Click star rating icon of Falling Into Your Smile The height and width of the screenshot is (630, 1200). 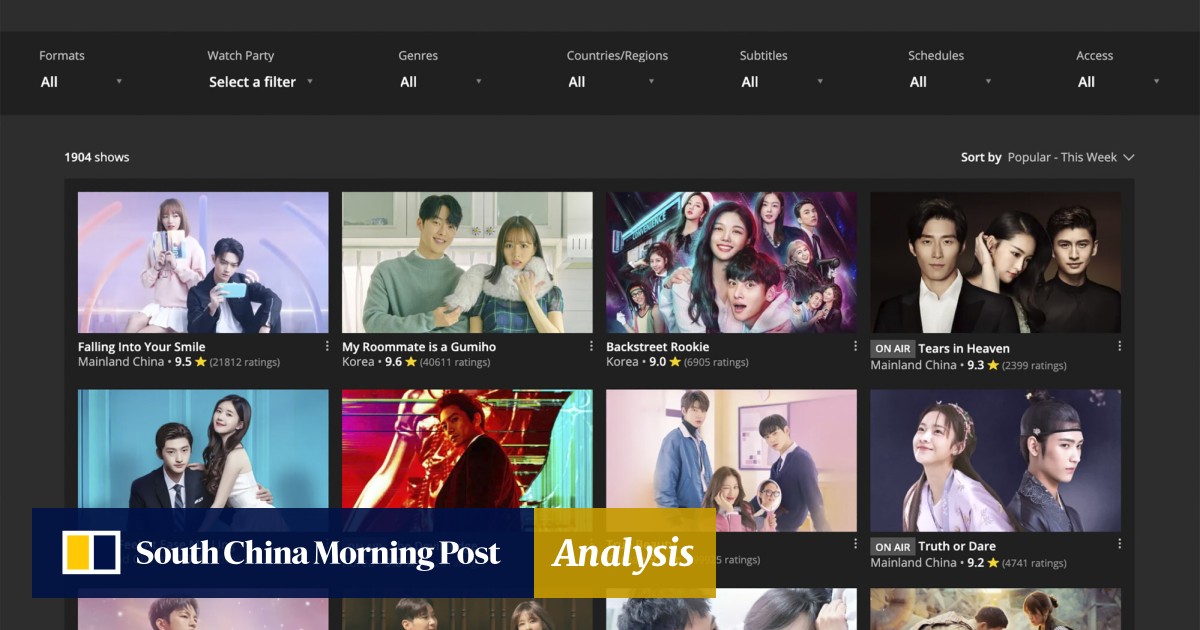(x=201, y=362)
